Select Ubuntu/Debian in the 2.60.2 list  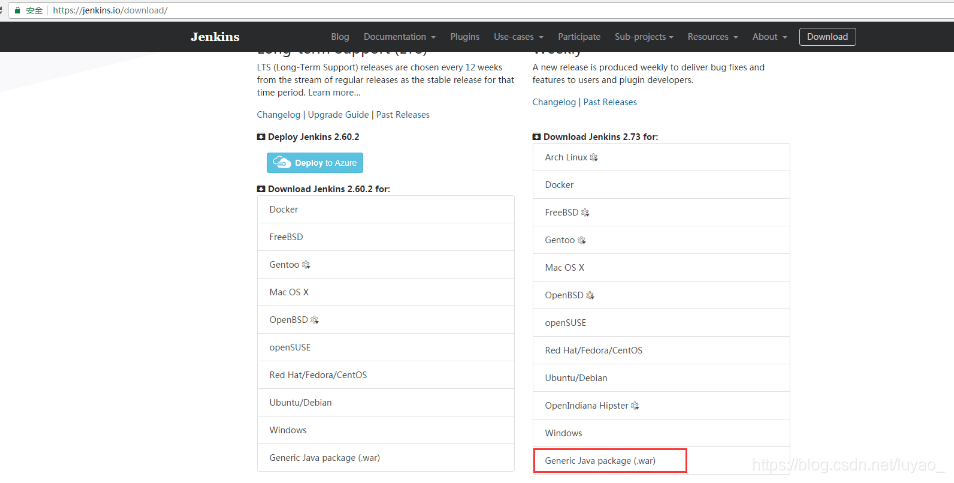(386, 402)
